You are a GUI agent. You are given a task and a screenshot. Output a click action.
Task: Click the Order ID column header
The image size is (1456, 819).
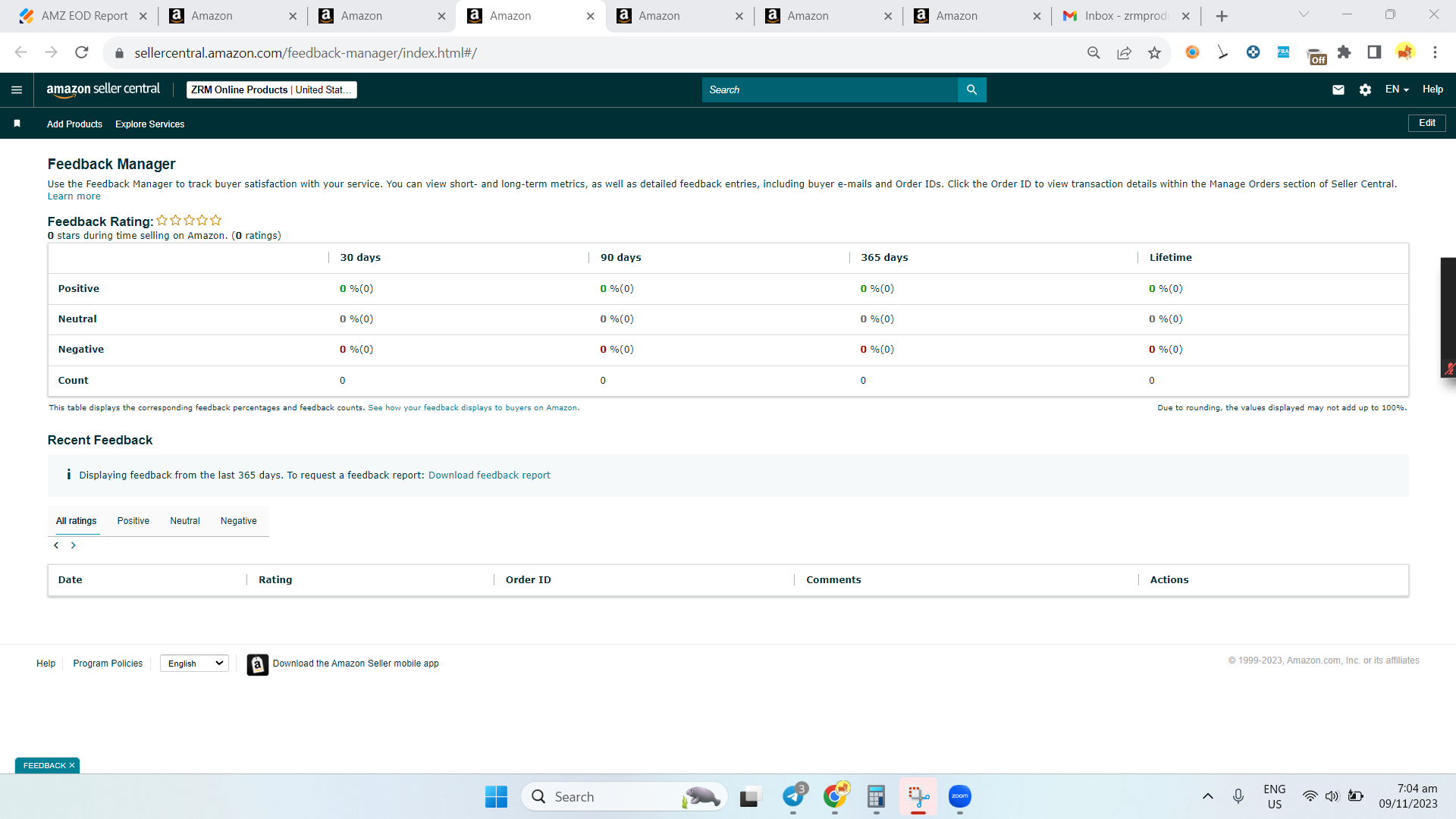click(x=529, y=580)
